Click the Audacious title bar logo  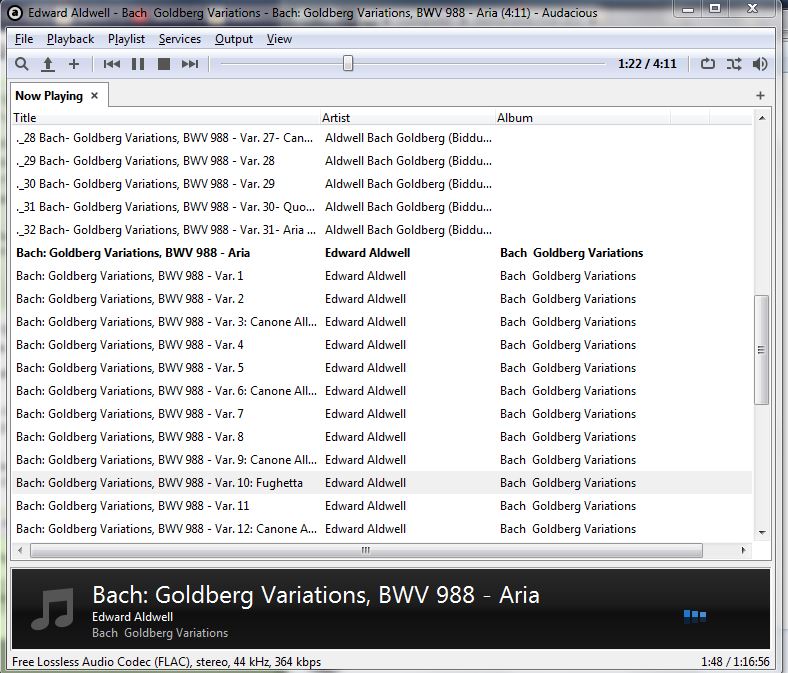[x=15, y=13]
